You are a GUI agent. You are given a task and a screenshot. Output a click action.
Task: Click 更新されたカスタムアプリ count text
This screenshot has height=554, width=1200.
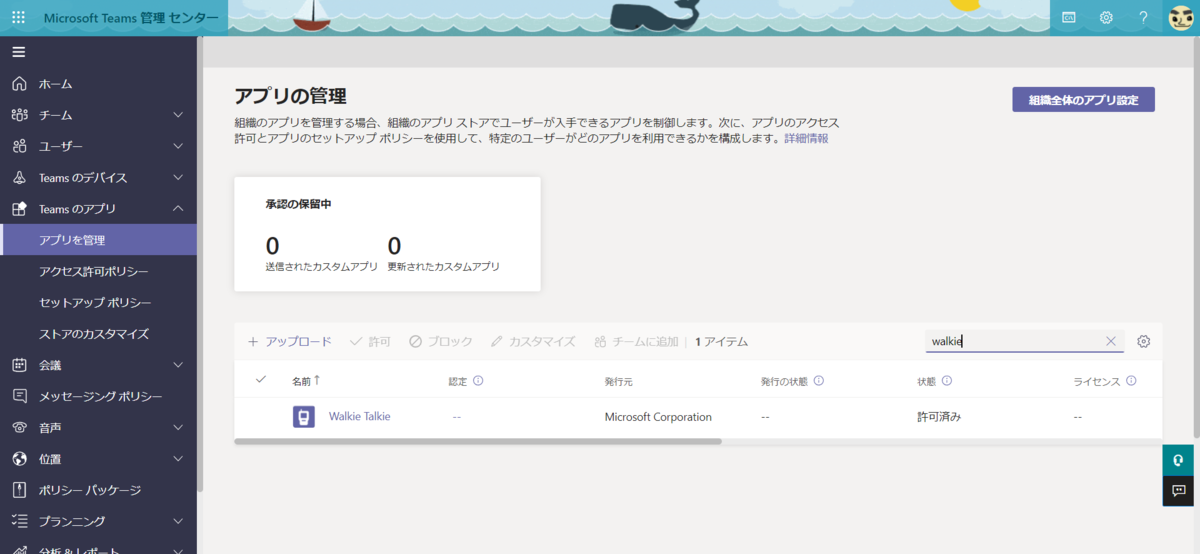click(x=443, y=267)
